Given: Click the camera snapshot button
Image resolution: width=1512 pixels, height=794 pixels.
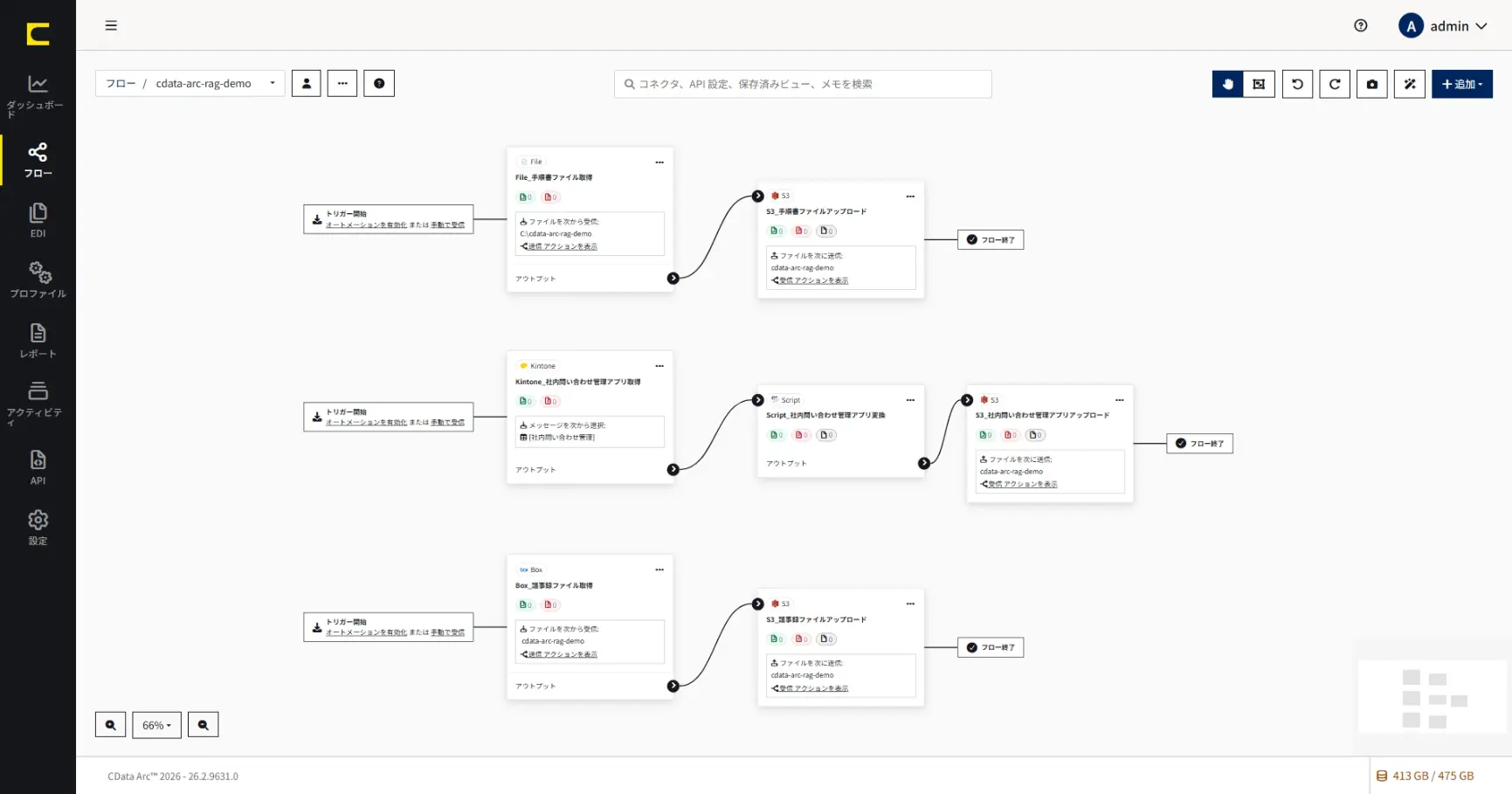Looking at the screenshot, I should (1372, 84).
